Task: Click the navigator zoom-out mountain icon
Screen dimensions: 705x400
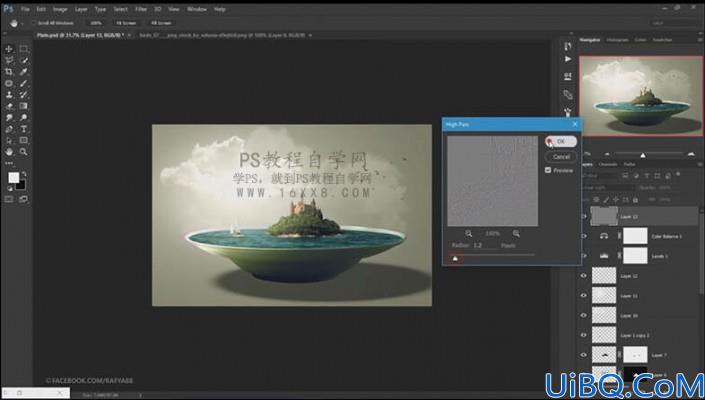Action: 607,154
